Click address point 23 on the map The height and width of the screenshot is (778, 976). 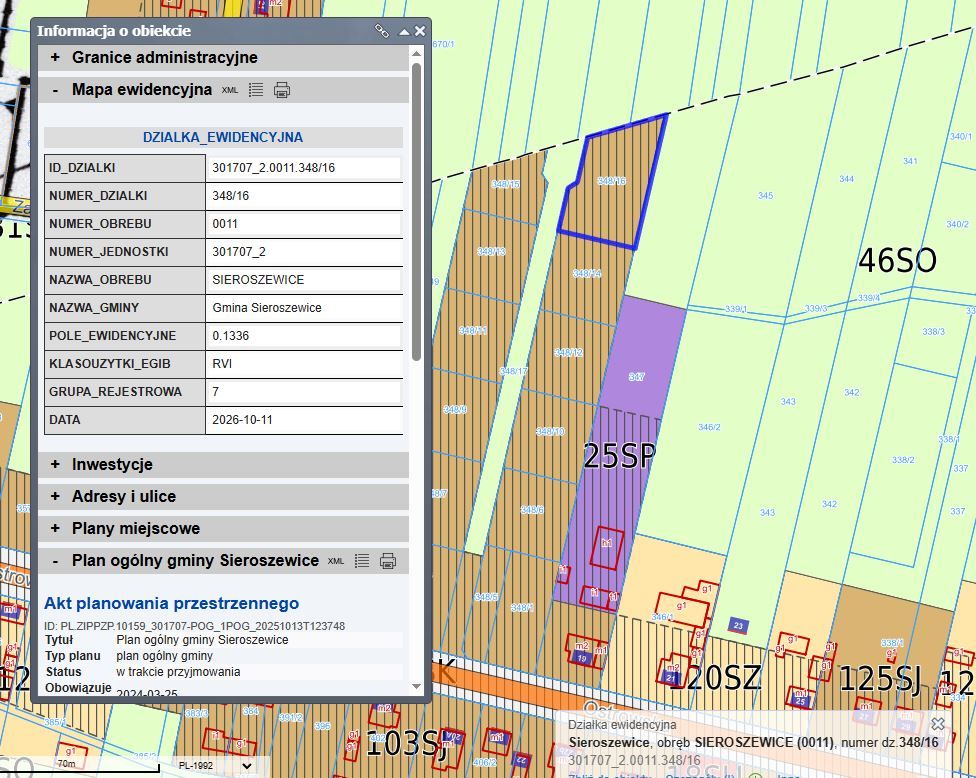(738, 626)
